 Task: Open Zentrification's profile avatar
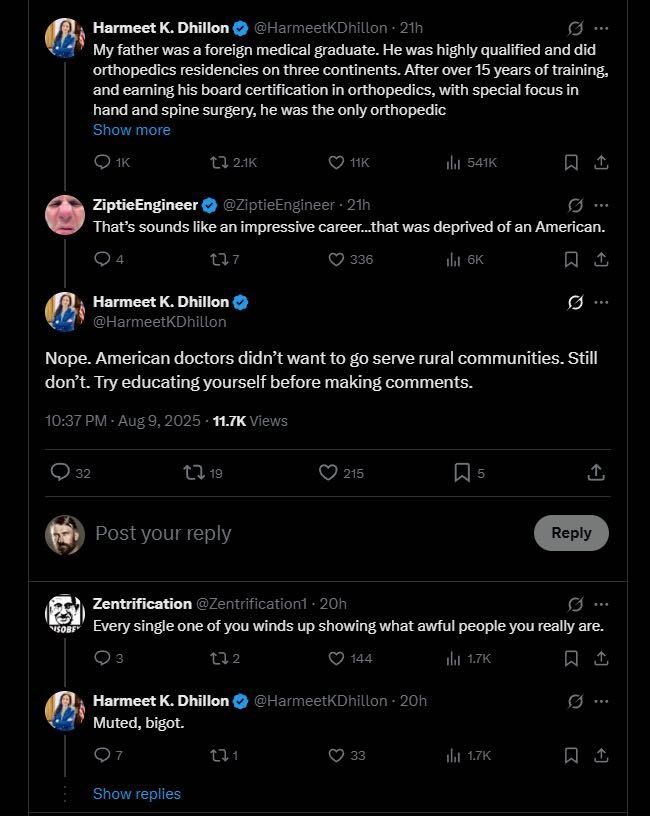tap(65, 613)
